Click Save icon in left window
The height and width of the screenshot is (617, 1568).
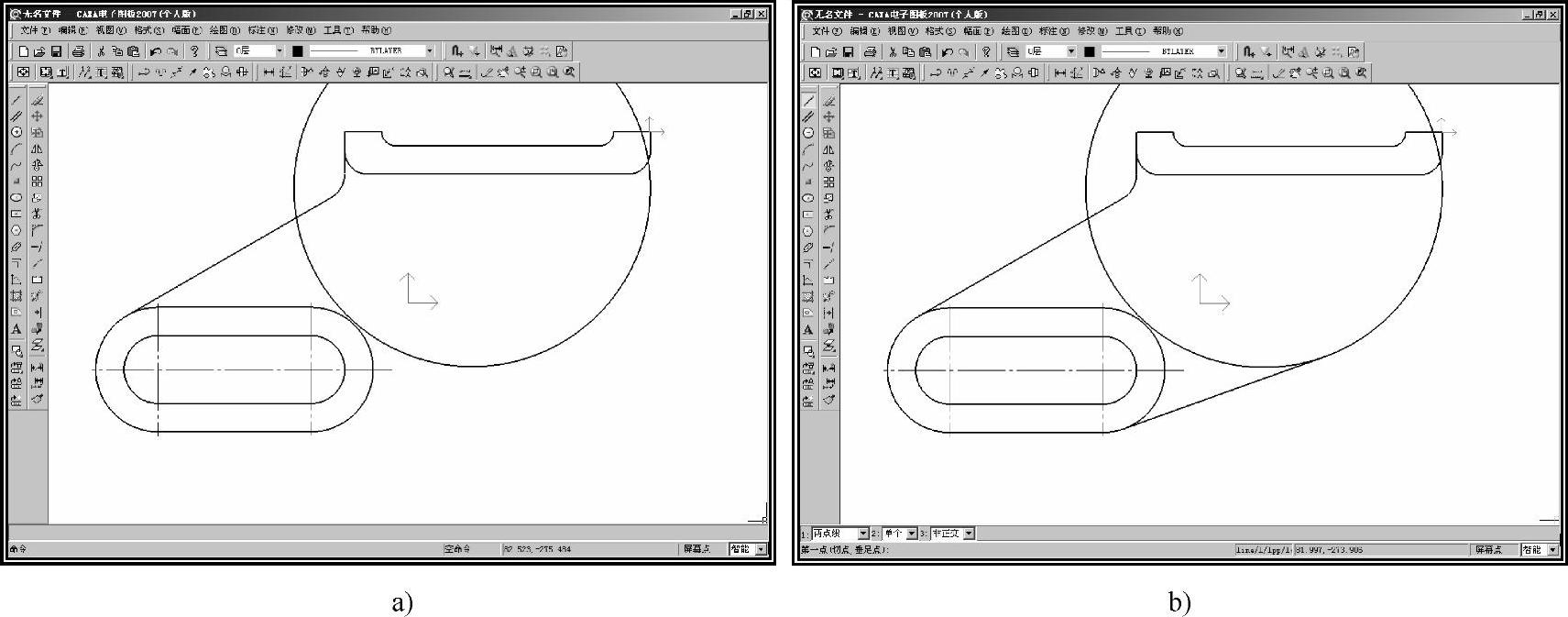click(56, 51)
